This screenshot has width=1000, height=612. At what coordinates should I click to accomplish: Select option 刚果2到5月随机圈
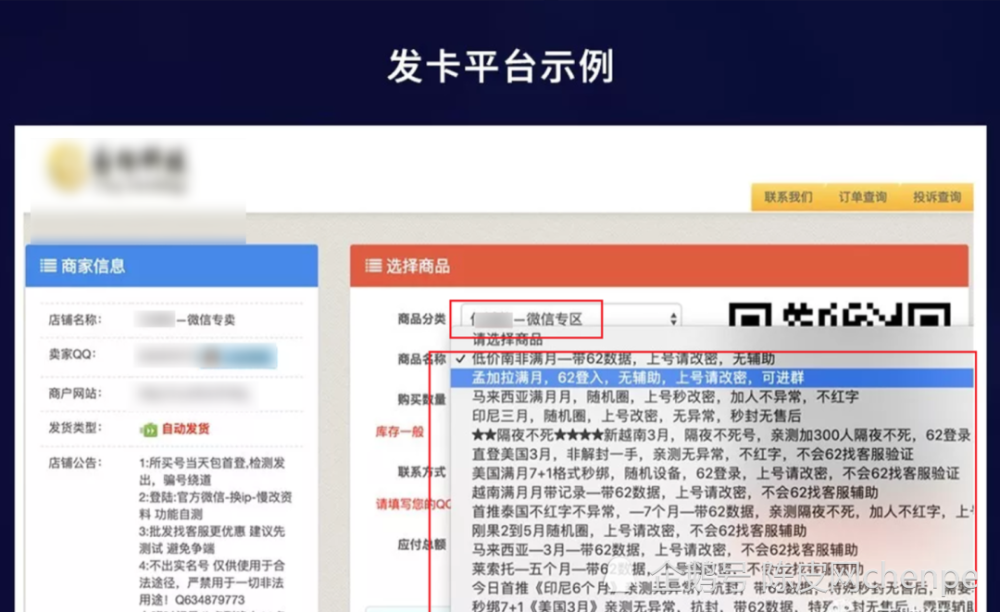point(712,531)
